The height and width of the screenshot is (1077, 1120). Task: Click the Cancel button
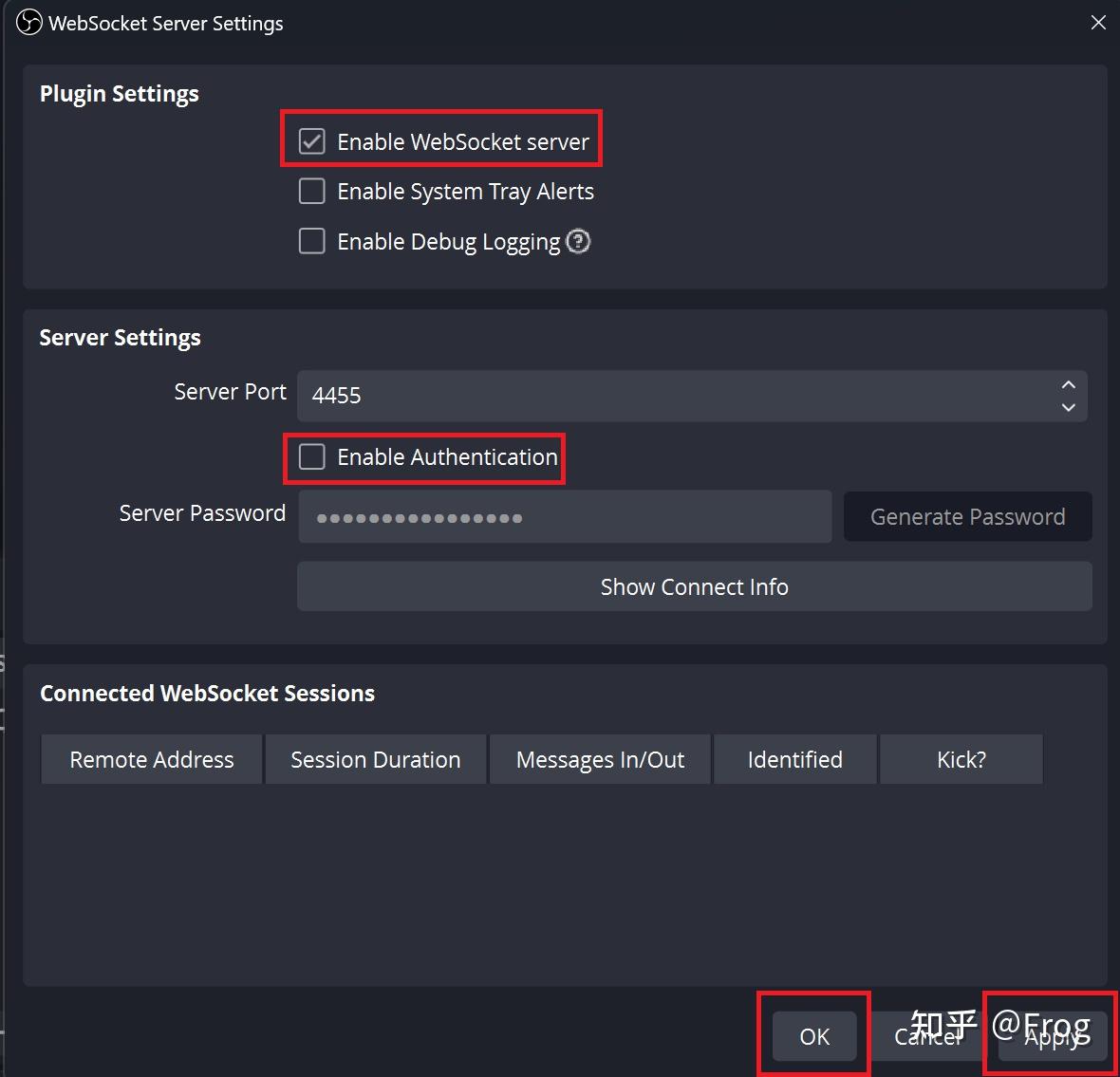tap(927, 1036)
